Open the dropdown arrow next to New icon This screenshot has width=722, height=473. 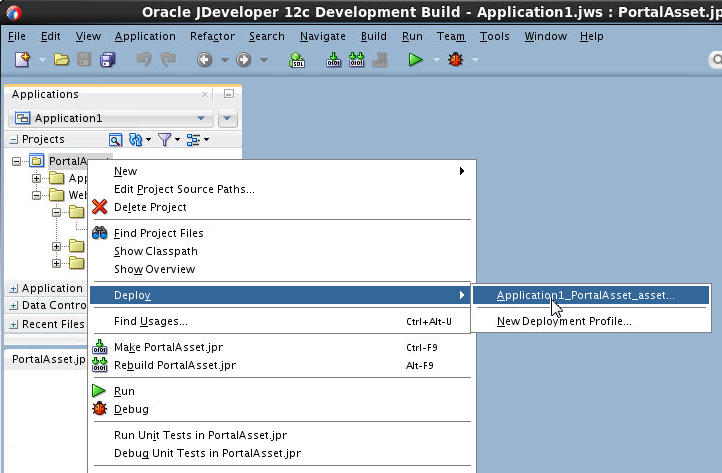point(42,60)
